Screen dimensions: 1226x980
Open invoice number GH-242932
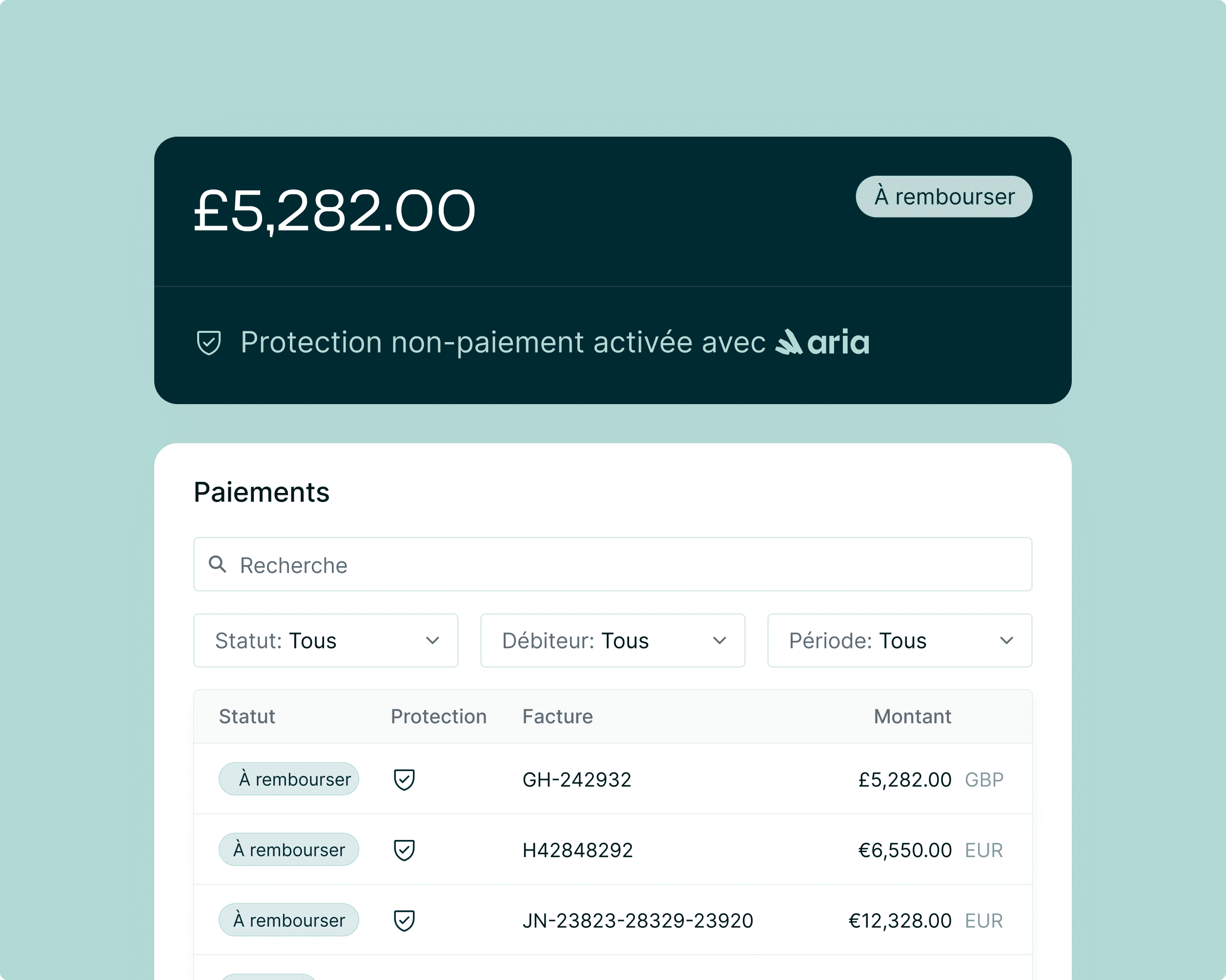576,780
